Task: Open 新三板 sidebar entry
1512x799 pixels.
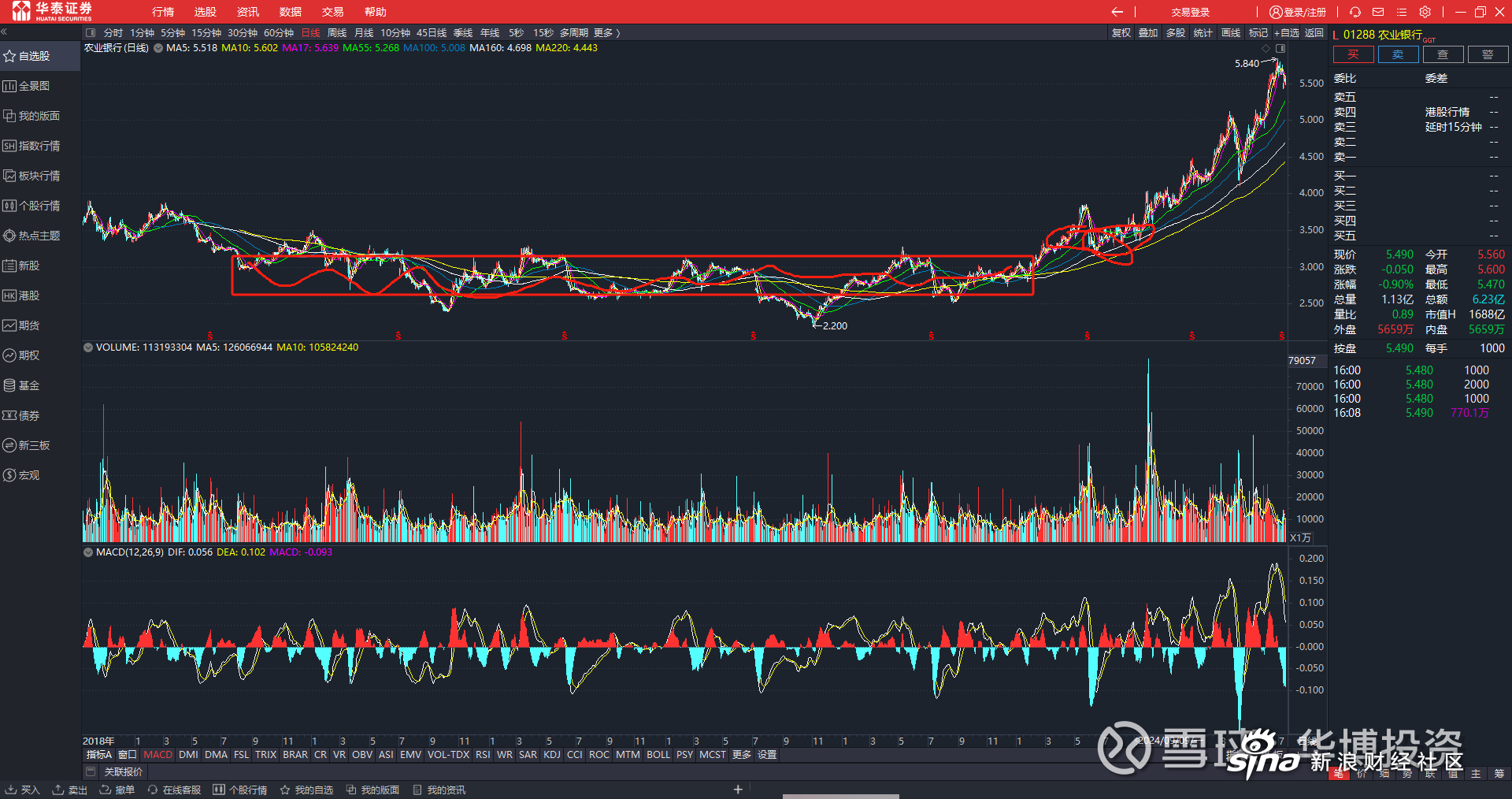Action: point(27,445)
